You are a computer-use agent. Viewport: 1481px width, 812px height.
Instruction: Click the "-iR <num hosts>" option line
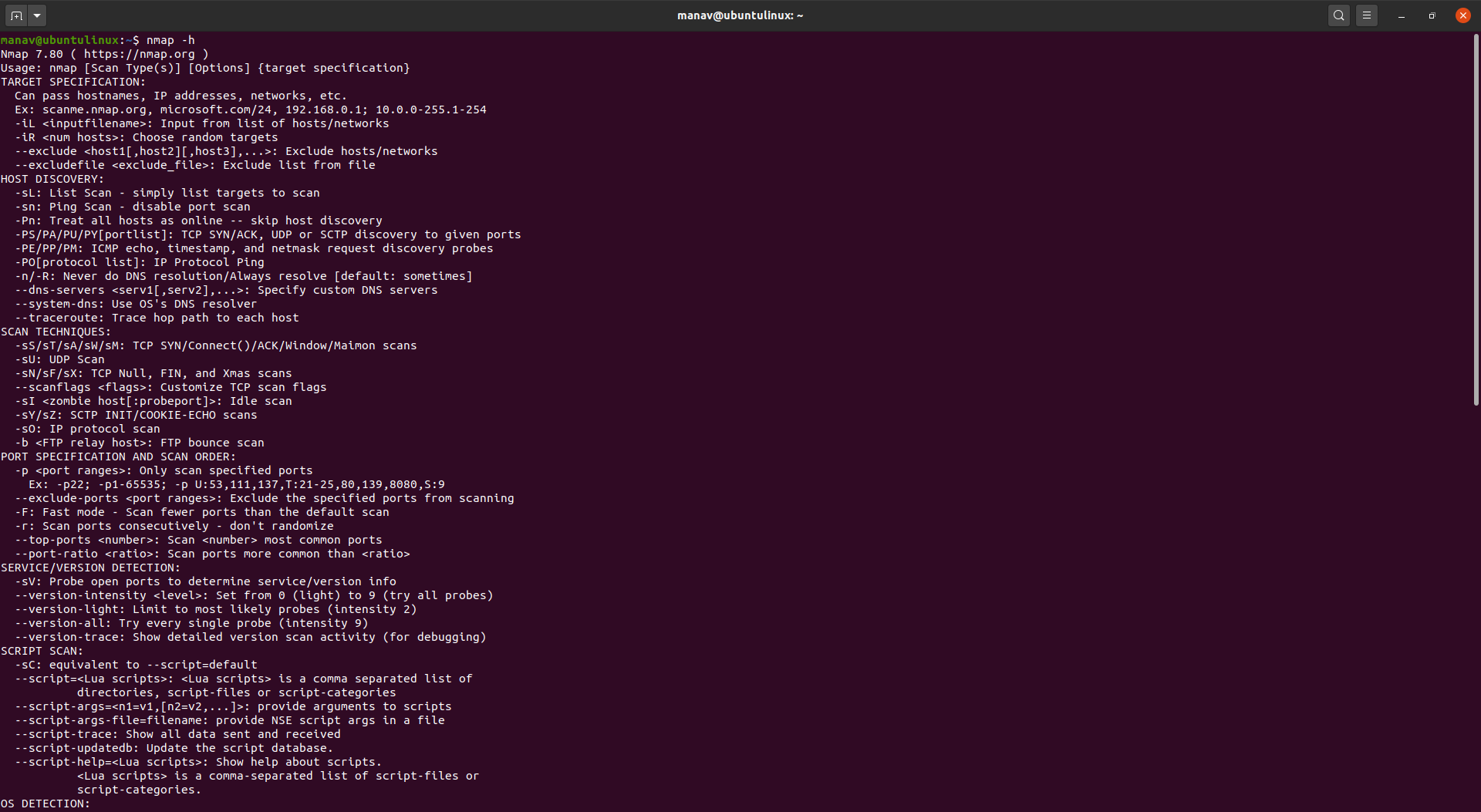point(147,137)
